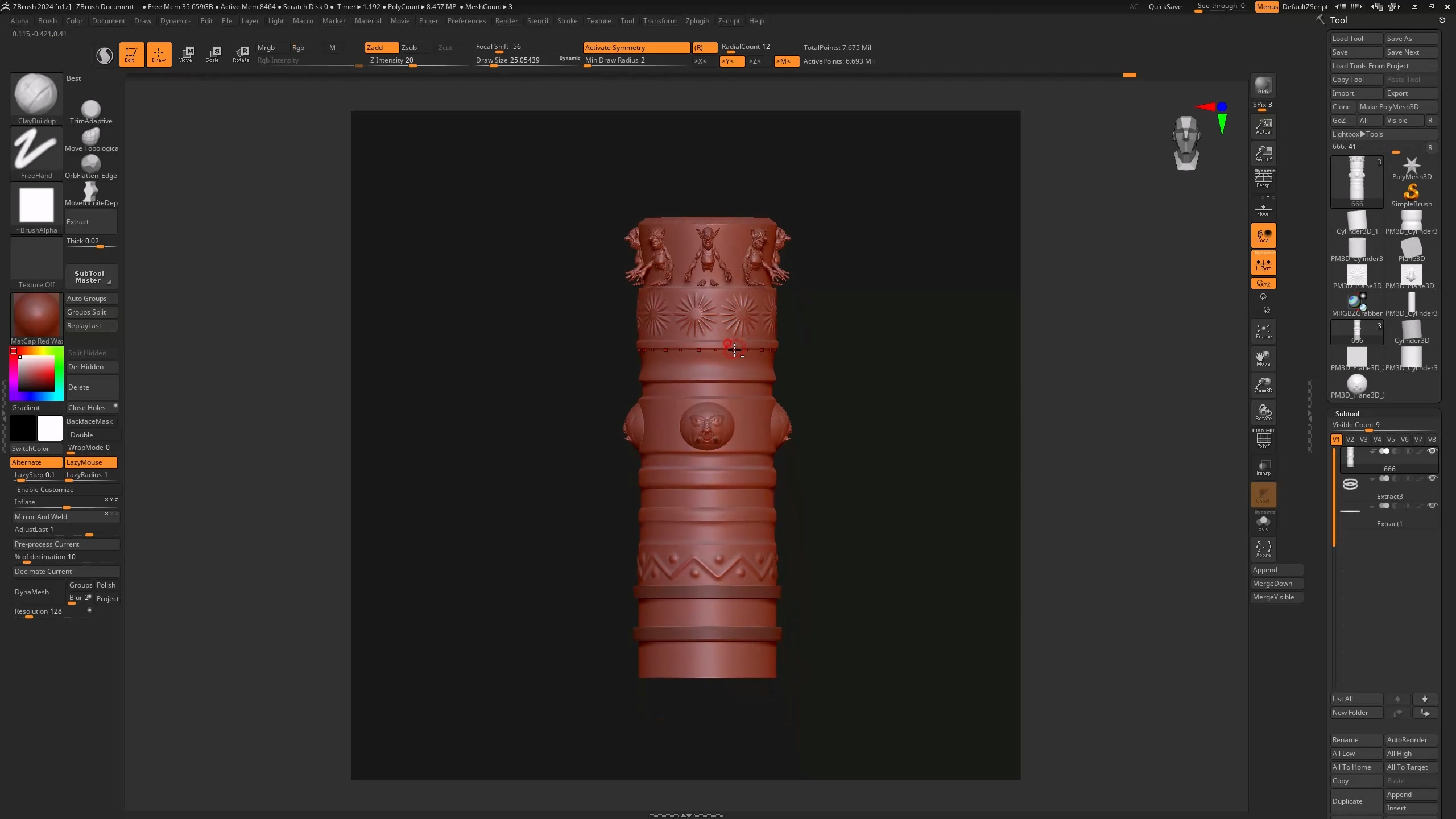Click the MergeDown button

point(1276,584)
